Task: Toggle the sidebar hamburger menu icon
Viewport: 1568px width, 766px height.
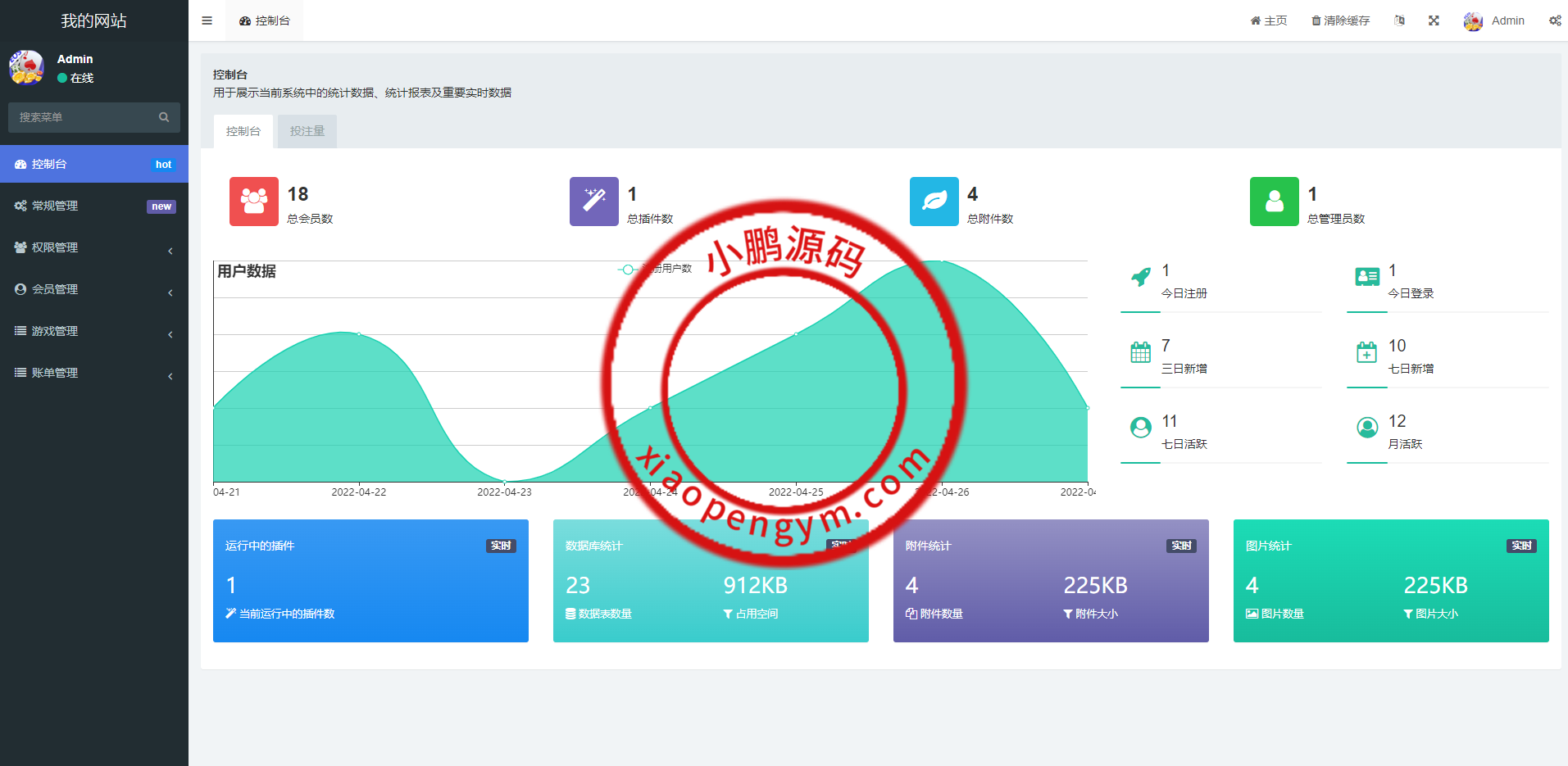Action: 207,20
